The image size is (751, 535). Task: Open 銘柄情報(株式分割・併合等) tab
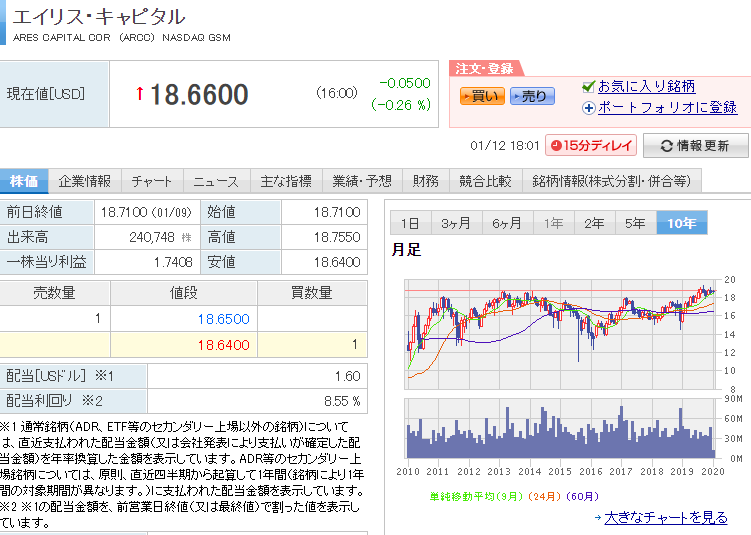coord(612,181)
